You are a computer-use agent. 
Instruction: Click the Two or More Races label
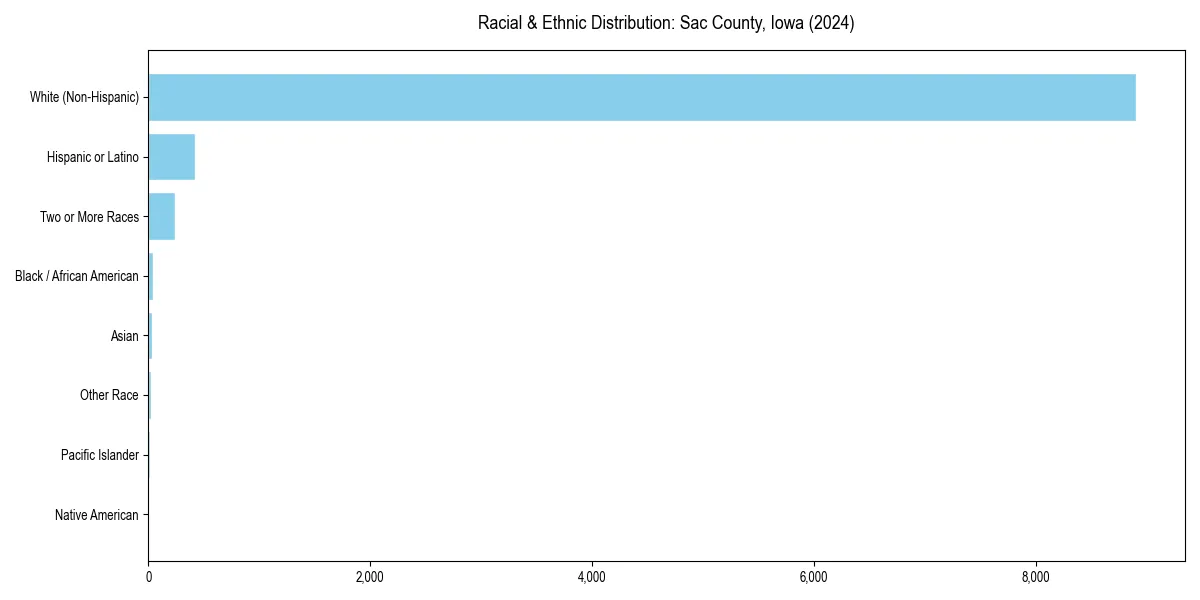[x=90, y=216]
